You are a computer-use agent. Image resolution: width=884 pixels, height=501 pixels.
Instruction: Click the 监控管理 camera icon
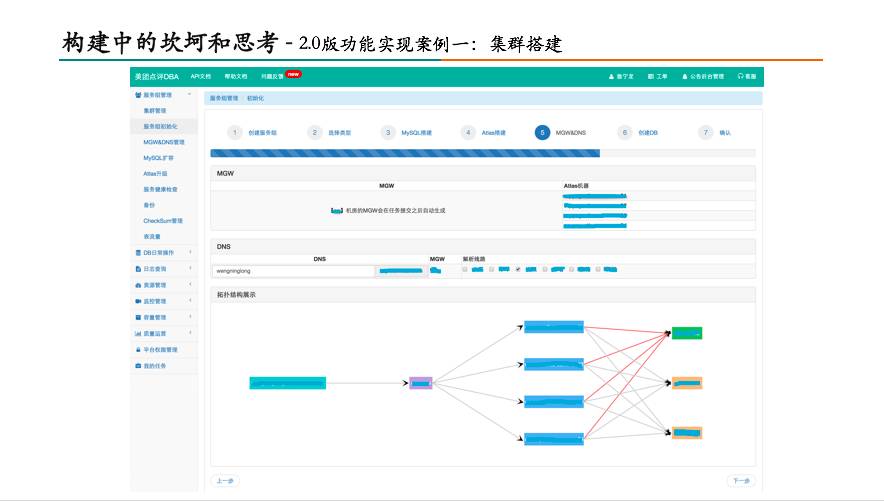coord(138,302)
